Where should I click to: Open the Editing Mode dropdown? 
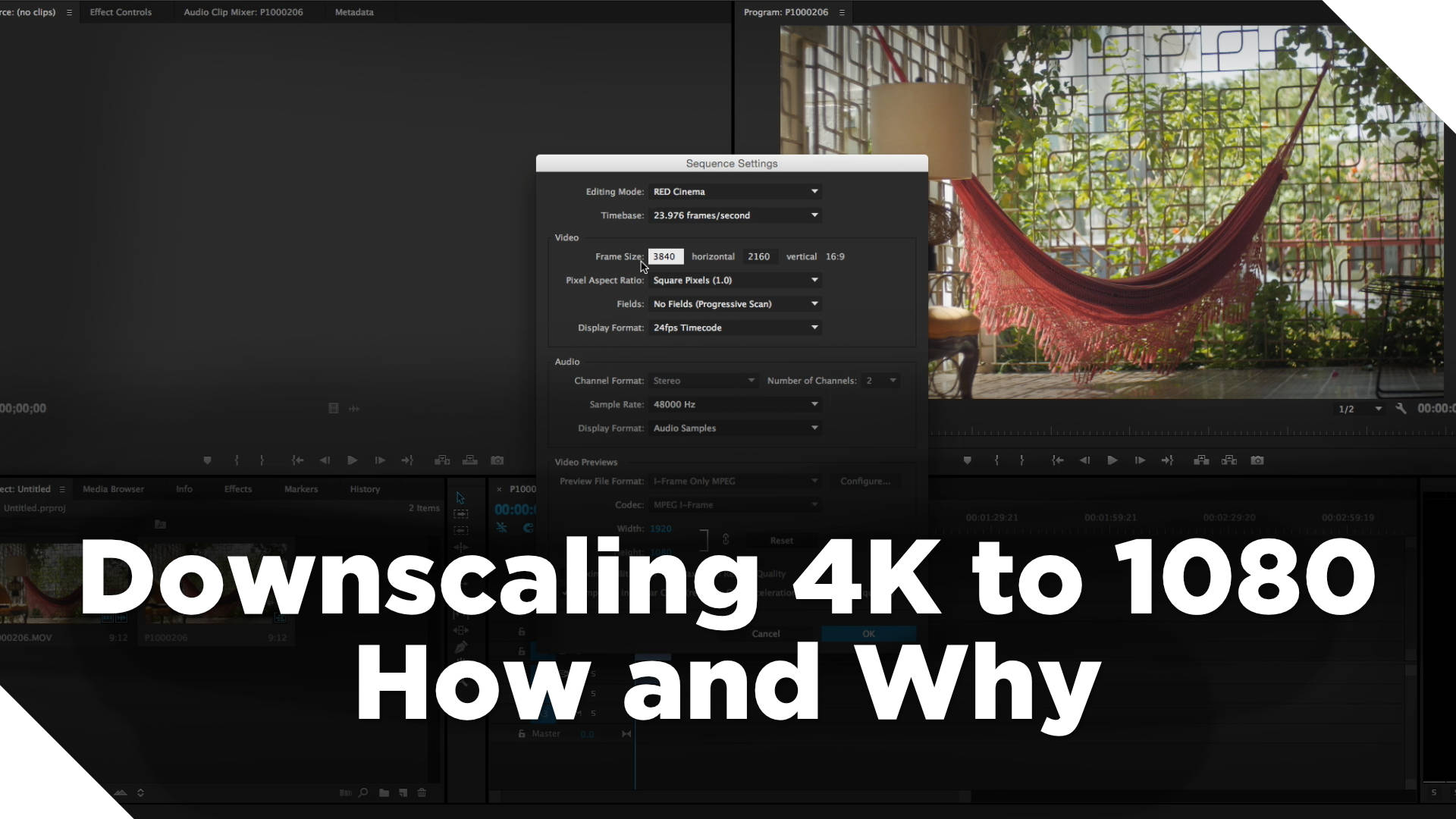pyautogui.click(x=735, y=191)
